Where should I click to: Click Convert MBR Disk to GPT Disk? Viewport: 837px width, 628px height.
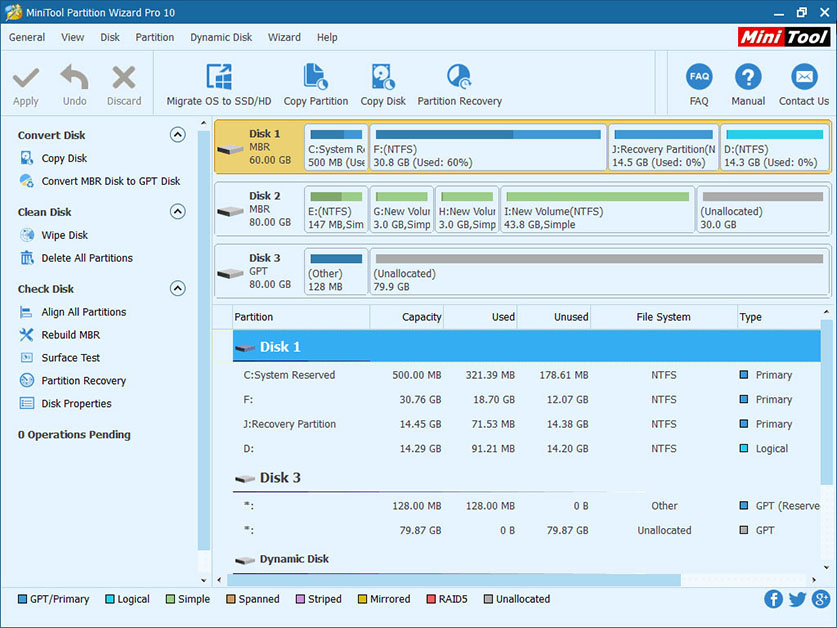point(110,181)
